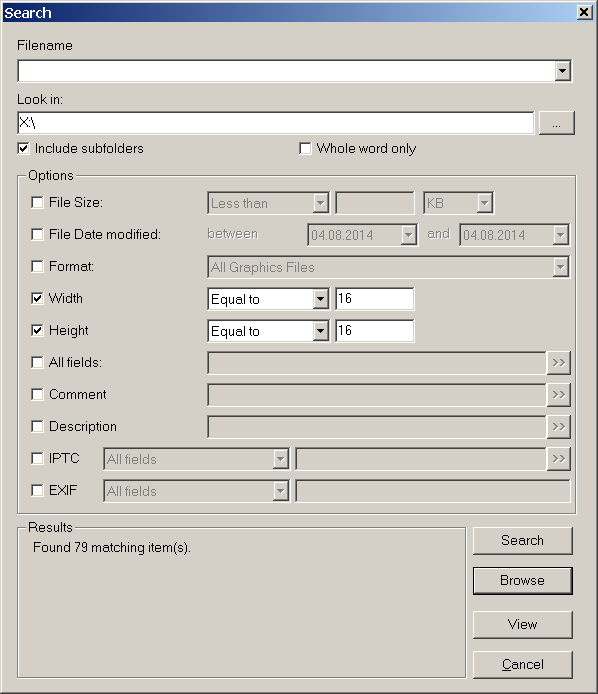Expand the Filename history dropdown
The image size is (598, 694).
[x=563, y=71]
